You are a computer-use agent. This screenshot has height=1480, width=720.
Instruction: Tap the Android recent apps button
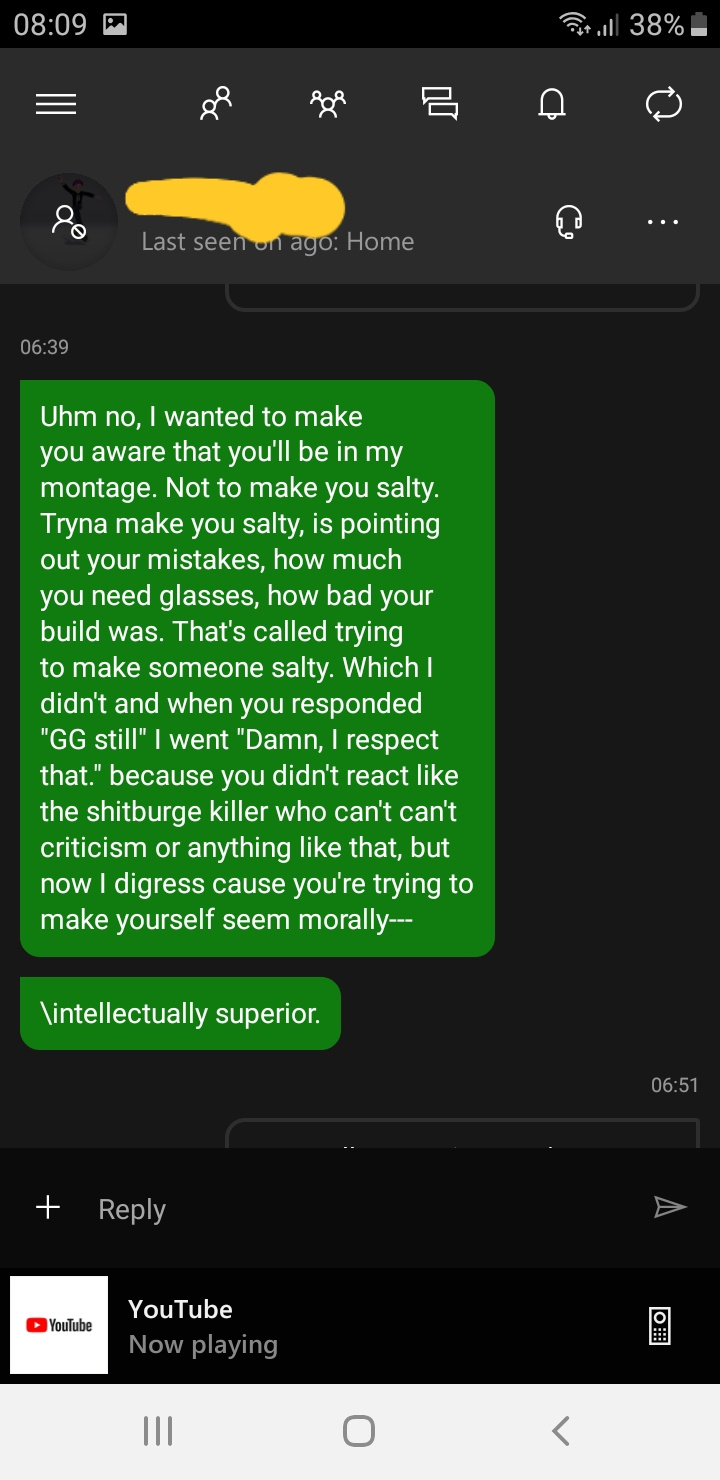point(158,1431)
